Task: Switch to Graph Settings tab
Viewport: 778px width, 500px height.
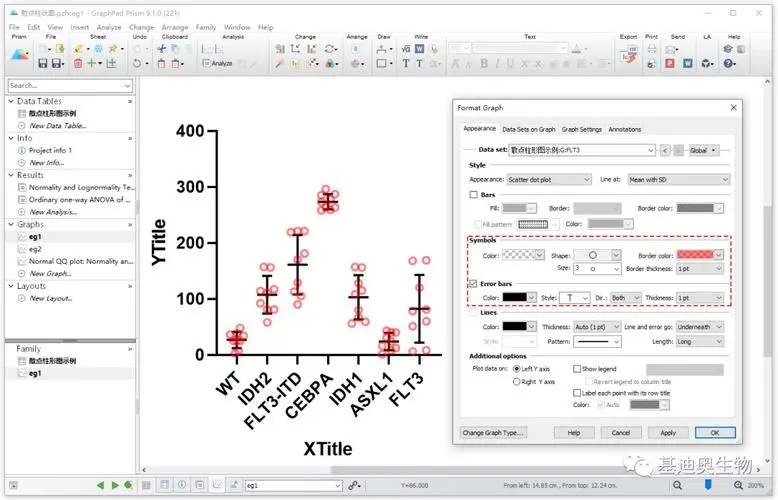Action: pos(582,129)
